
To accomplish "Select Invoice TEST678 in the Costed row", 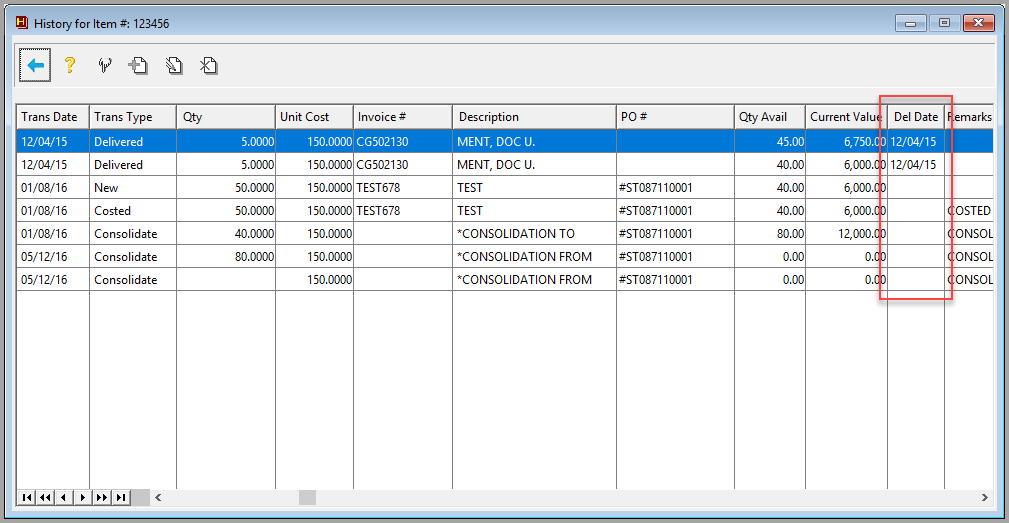I will 403,211.
